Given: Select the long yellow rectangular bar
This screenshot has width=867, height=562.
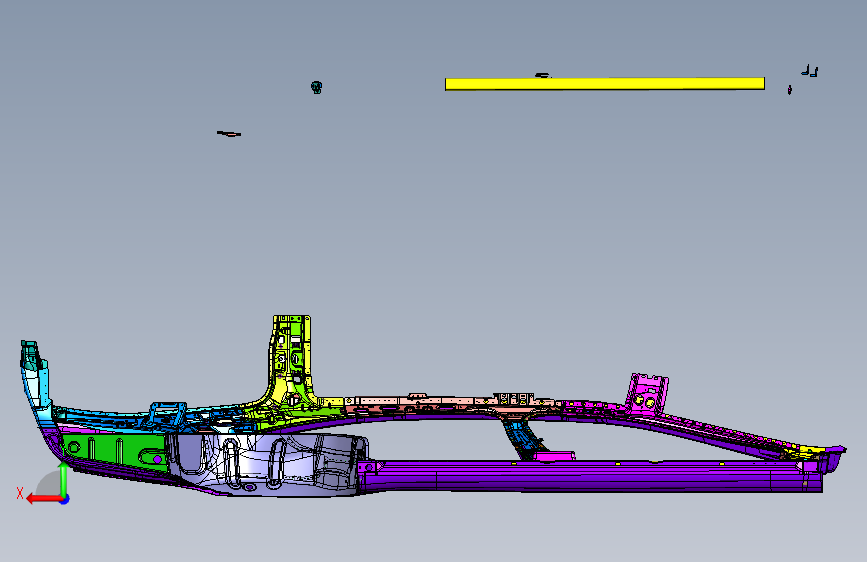Looking at the screenshot, I should [x=605, y=84].
